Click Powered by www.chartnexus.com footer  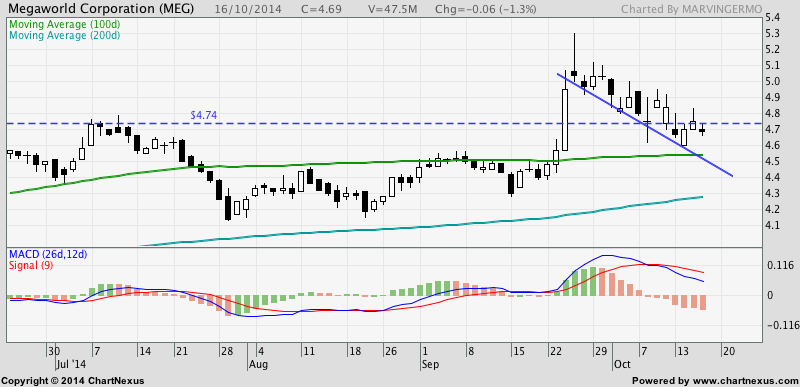click(x=715, y=380)
